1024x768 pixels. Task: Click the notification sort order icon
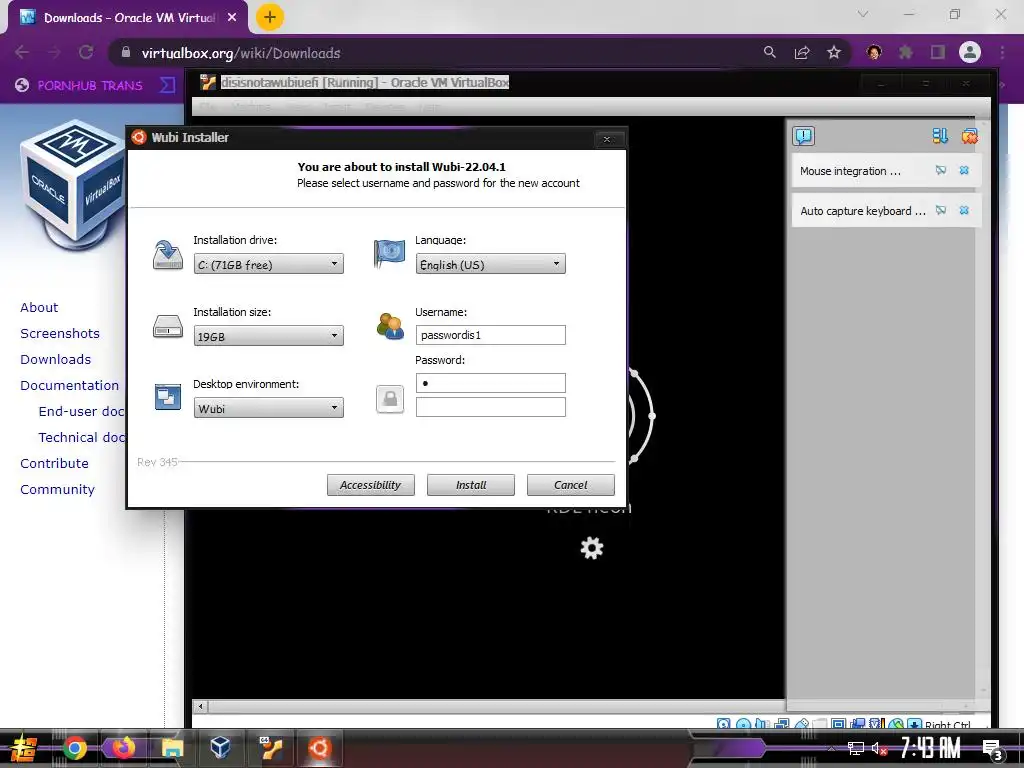[940, 136]
